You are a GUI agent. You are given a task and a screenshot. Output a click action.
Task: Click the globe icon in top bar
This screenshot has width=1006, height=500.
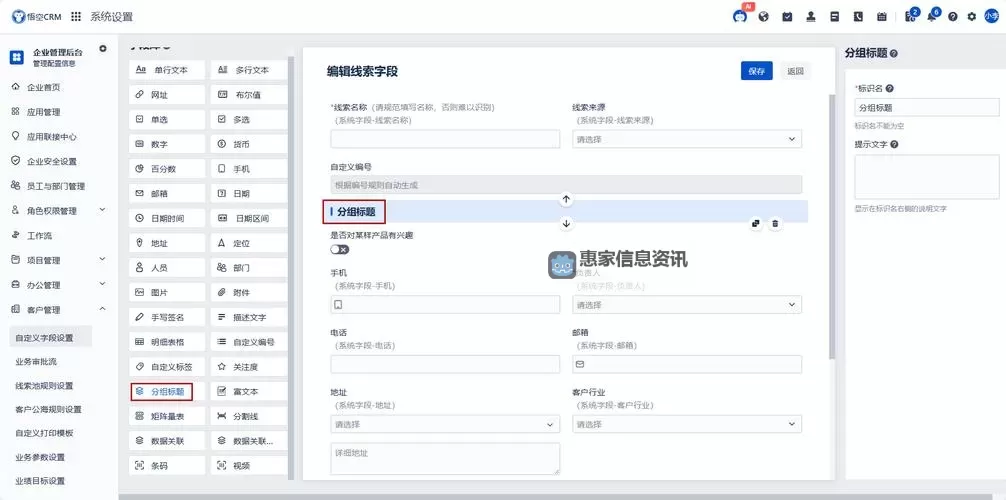pos(763,17)
